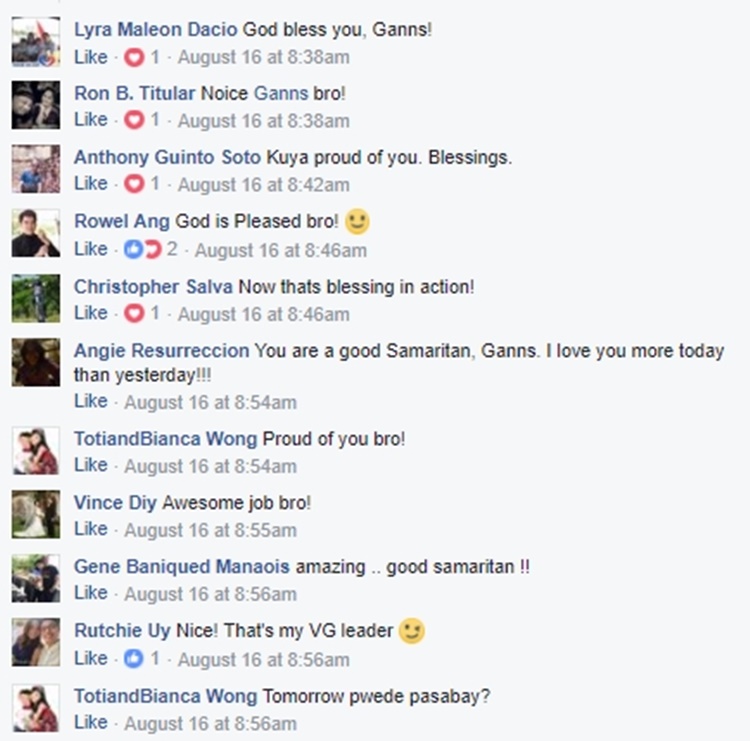750x741 pixels.
Task: Click thumbs-up reaction icon on Rutchie Uy's comment
Action: pyautogui.click(x=134, y=659)
